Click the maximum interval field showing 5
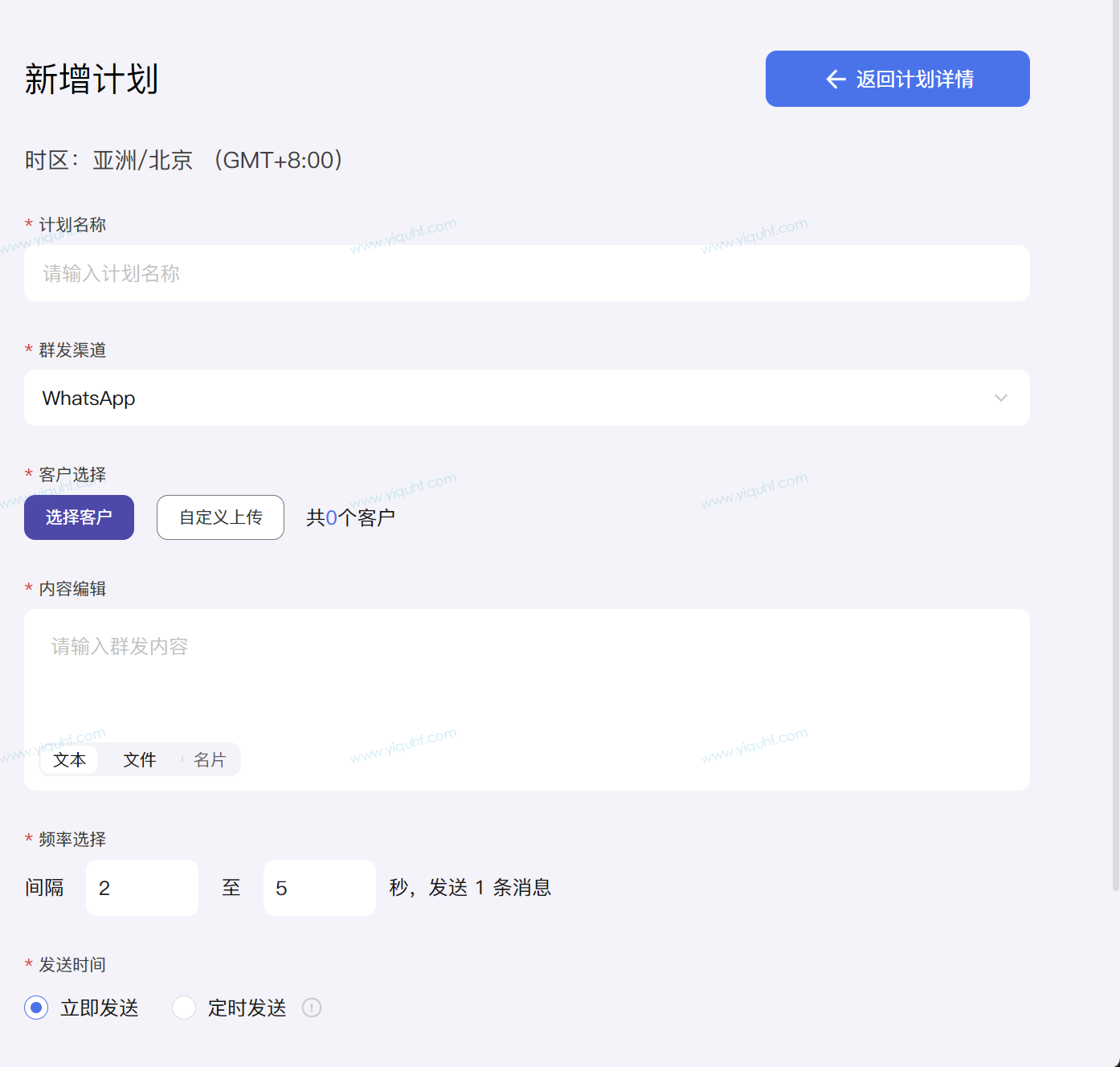This screenshot has height=1067, width=1120. tap(320, 888)
